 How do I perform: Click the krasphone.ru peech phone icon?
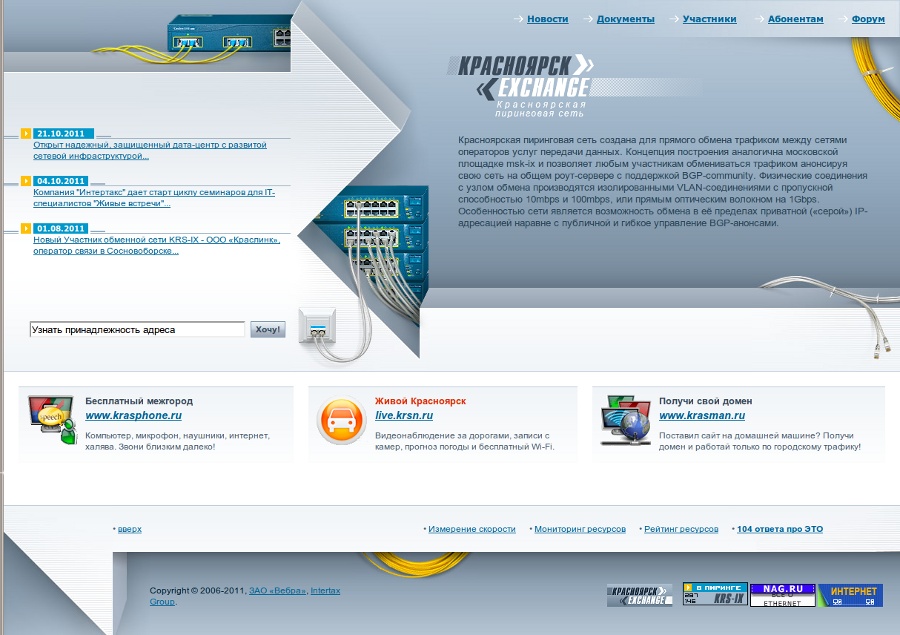51,420
